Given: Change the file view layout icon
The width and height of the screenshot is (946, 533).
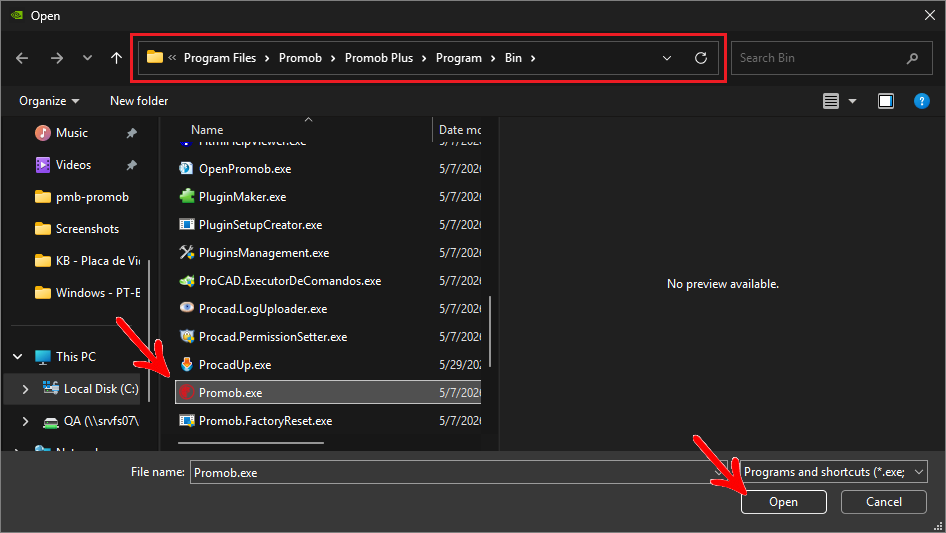Looking at the screenshot, I should click(x=831, y=101).
